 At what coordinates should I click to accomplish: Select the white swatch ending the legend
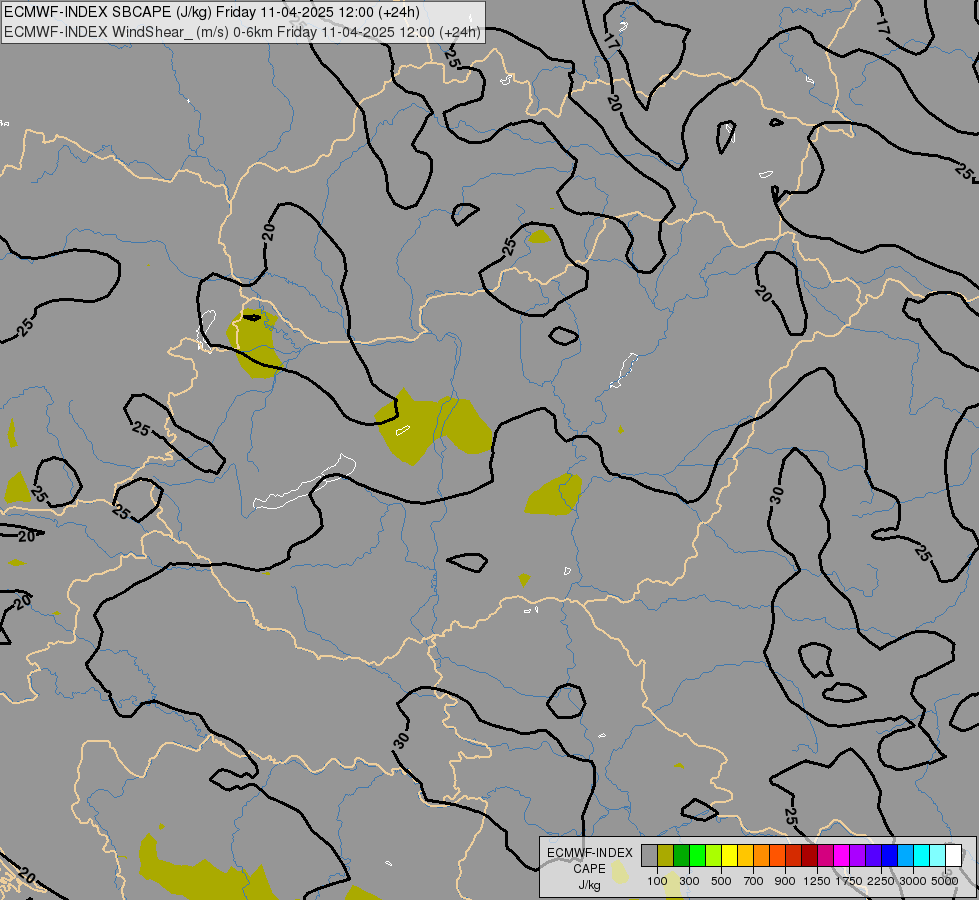[x=953, y=855]
